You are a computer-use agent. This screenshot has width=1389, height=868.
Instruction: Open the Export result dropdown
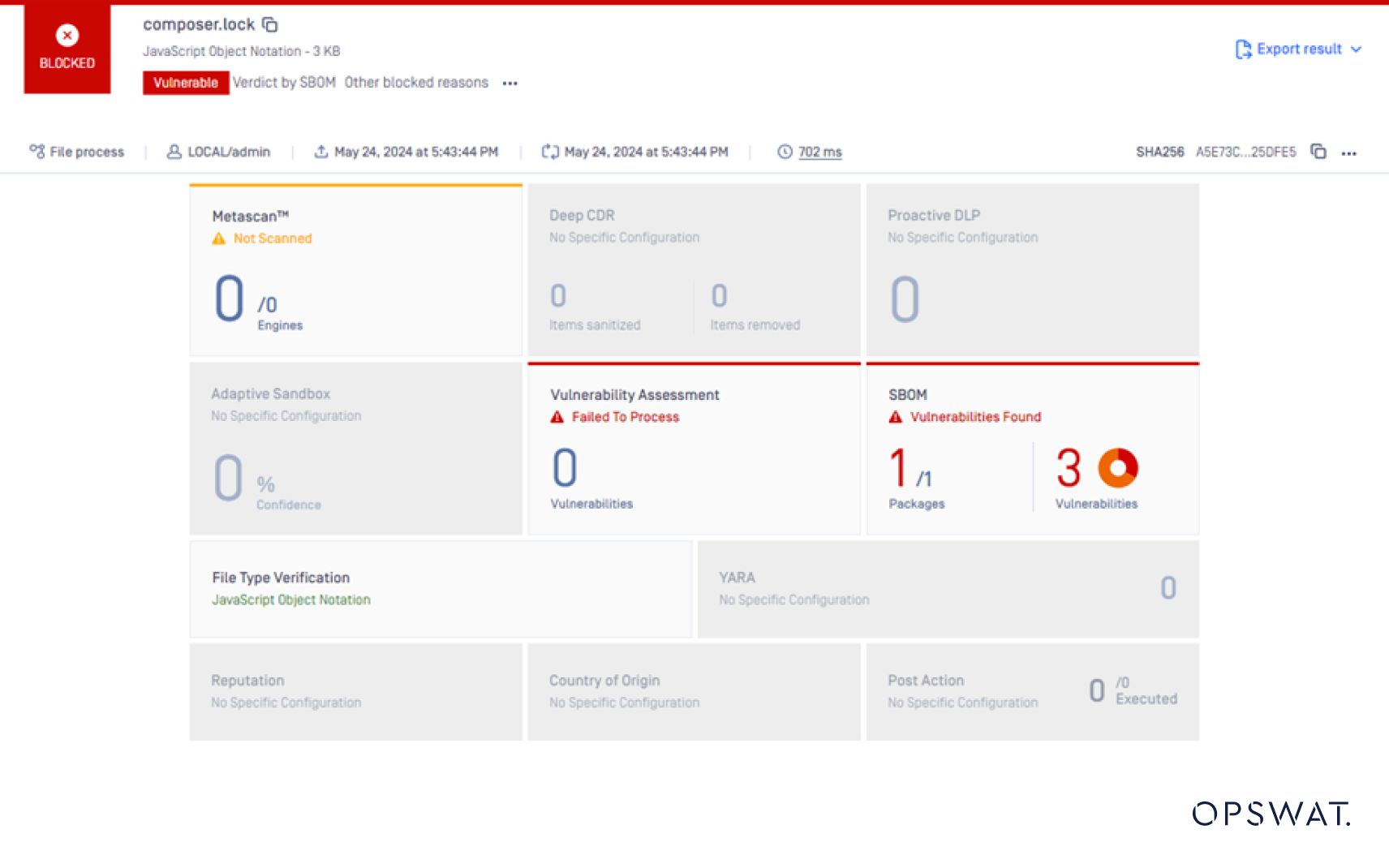1356,49
